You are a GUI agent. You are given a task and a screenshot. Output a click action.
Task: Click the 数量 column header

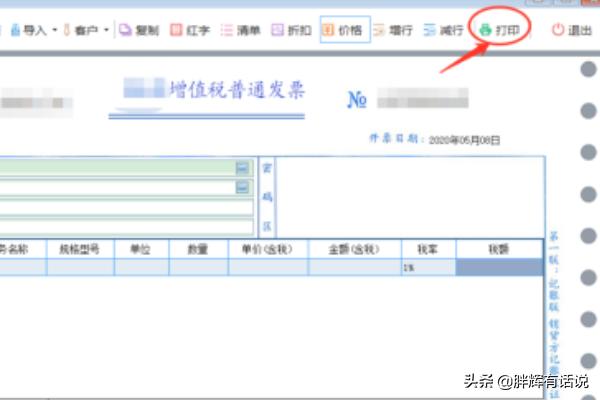[198, 250]
